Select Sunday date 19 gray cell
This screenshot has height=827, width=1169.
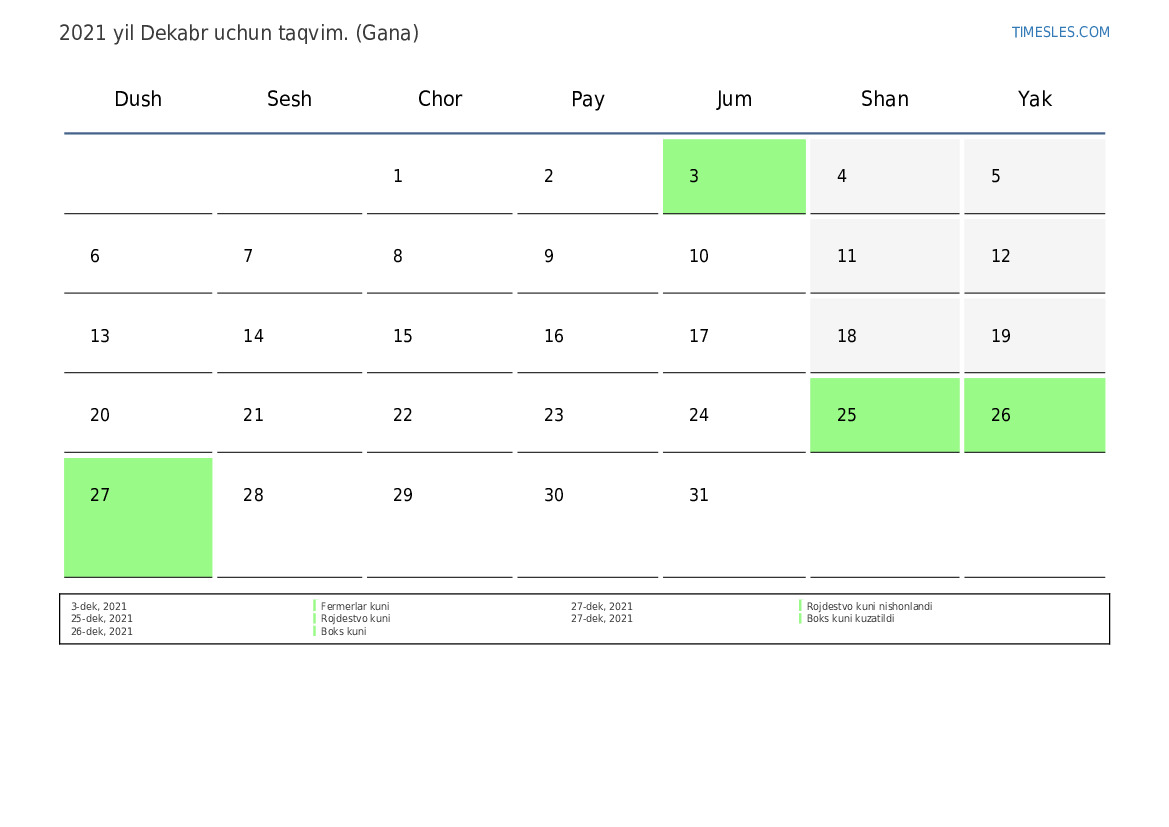[1034, 336]
